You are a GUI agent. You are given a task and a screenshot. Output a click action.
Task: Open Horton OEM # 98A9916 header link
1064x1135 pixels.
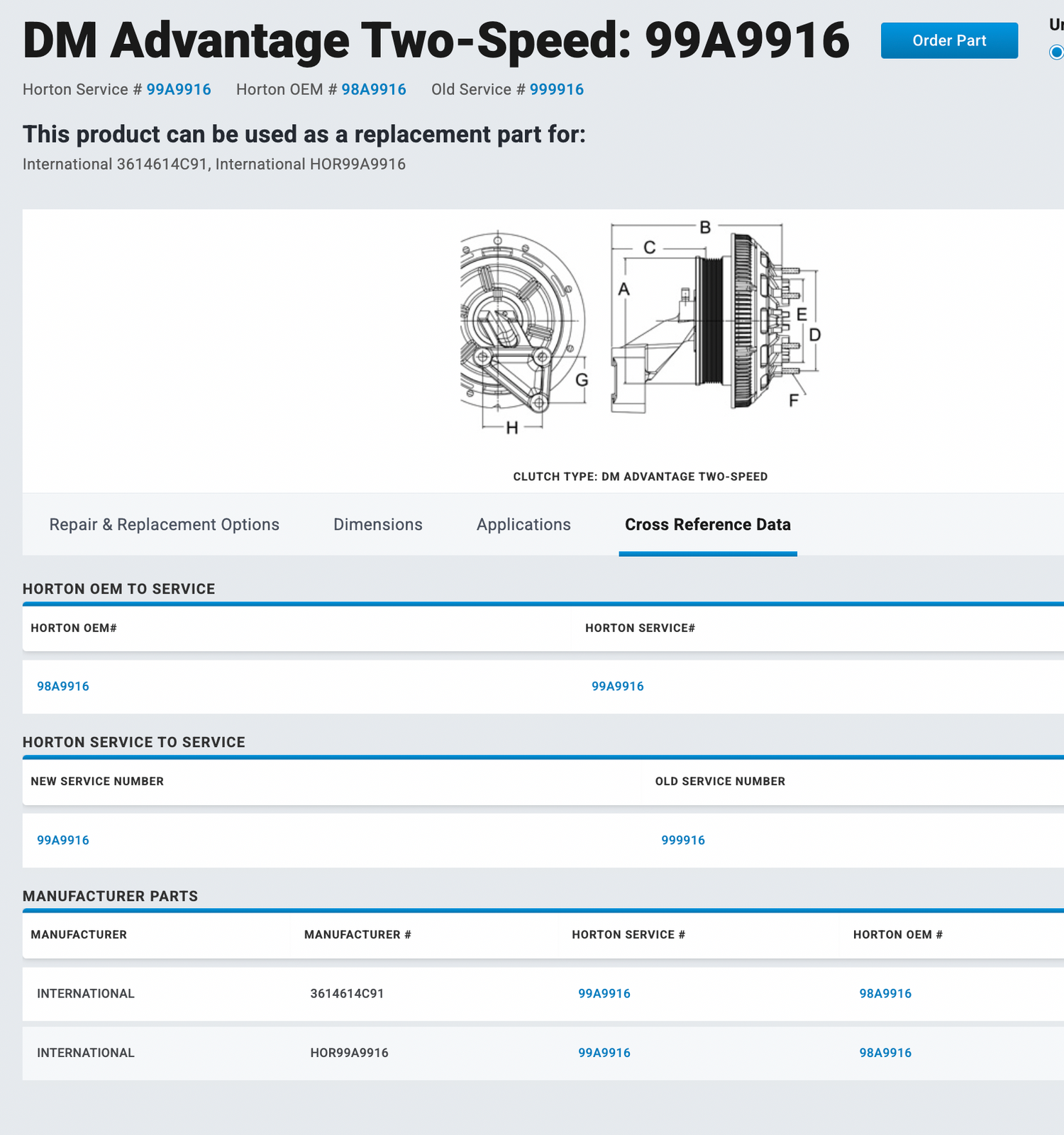[x=373, y=89]
